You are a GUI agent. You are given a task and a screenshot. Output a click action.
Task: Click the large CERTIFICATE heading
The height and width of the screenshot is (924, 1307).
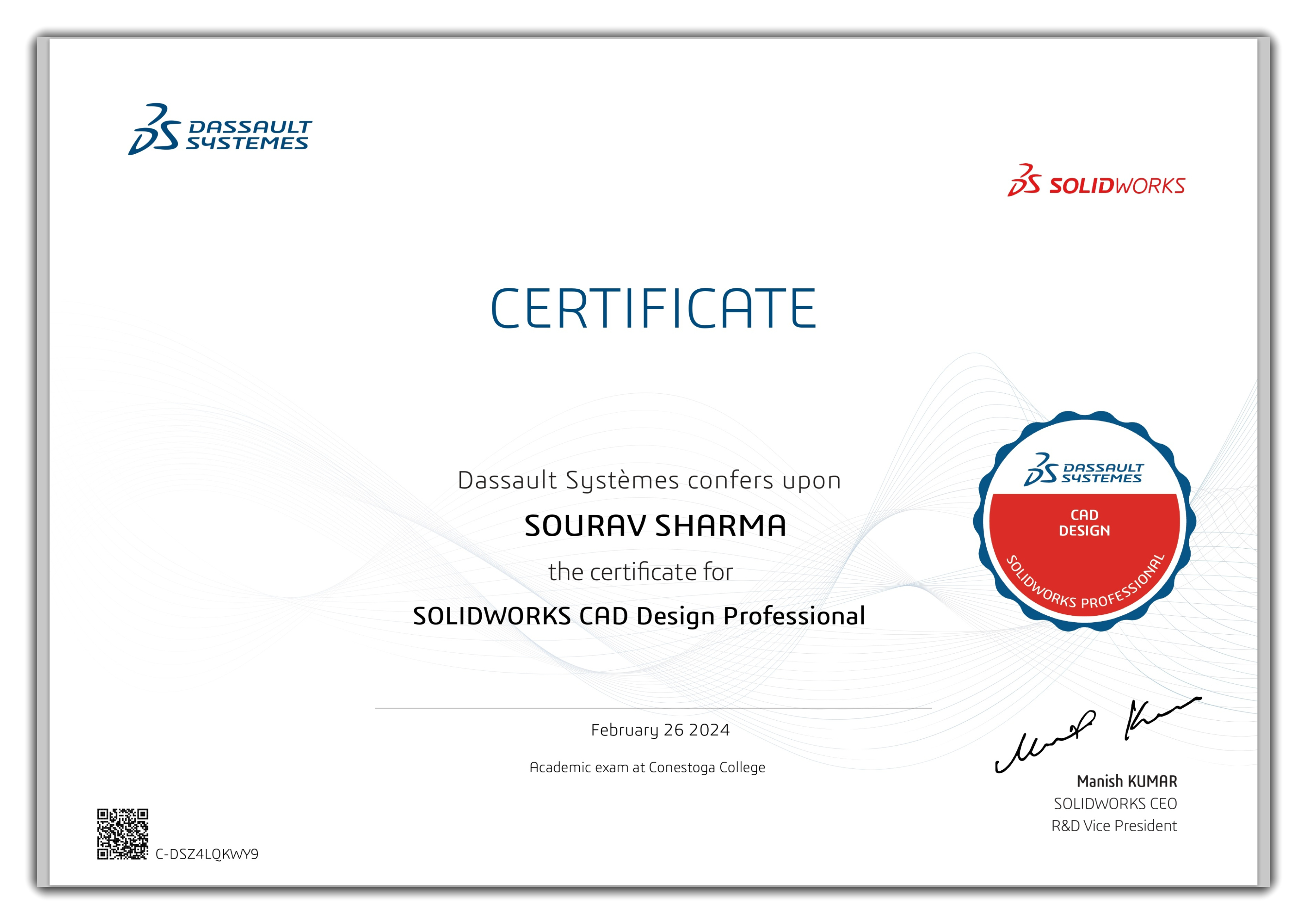(653, 308)
